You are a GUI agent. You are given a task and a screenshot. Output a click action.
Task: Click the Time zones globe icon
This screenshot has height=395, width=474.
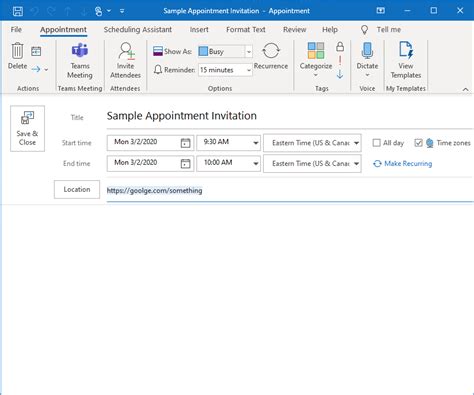[430, 143]
